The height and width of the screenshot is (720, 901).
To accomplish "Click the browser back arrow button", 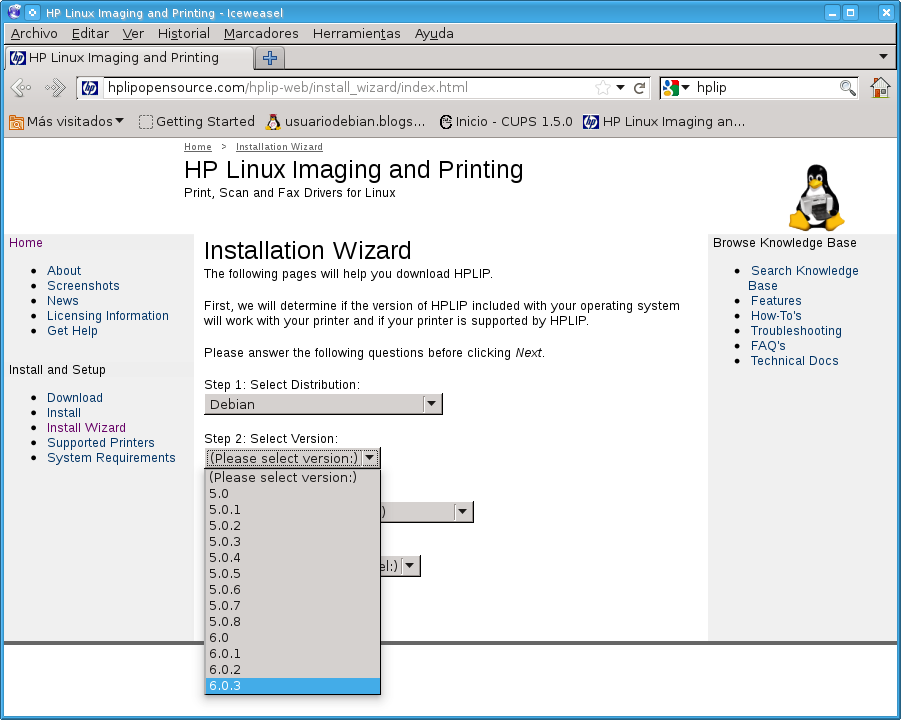I will coord(21,88).
